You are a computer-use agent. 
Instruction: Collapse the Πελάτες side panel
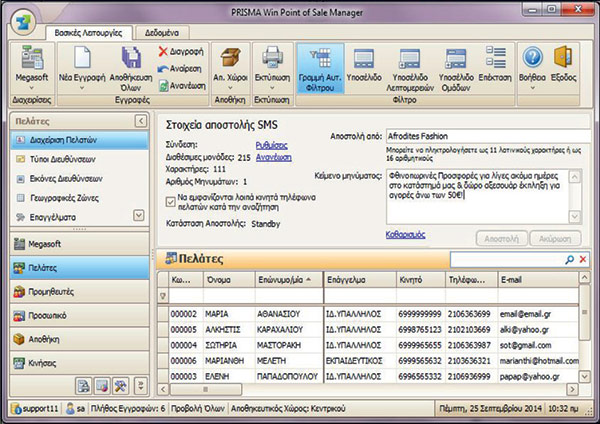click(141, 121)
